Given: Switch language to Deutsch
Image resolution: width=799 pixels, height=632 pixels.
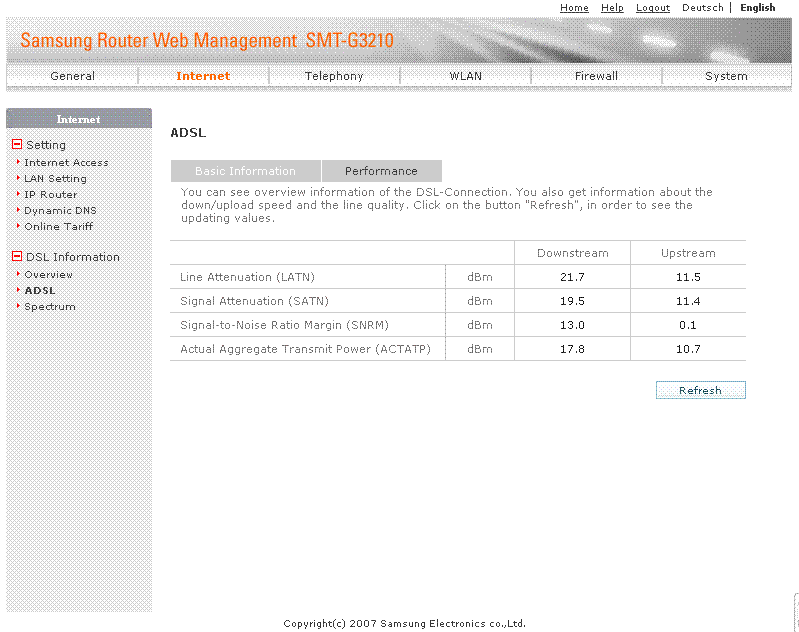Looking at the screenshot, I should pos(703,8).
